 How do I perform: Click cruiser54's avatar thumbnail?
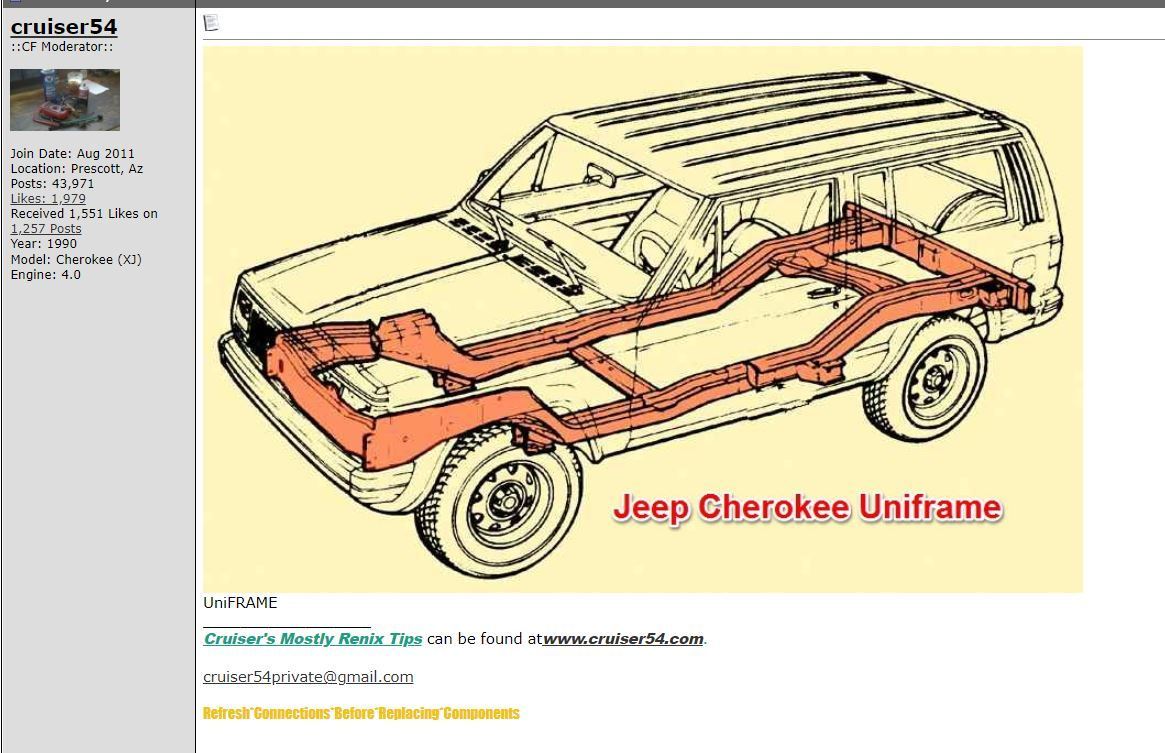65,100
